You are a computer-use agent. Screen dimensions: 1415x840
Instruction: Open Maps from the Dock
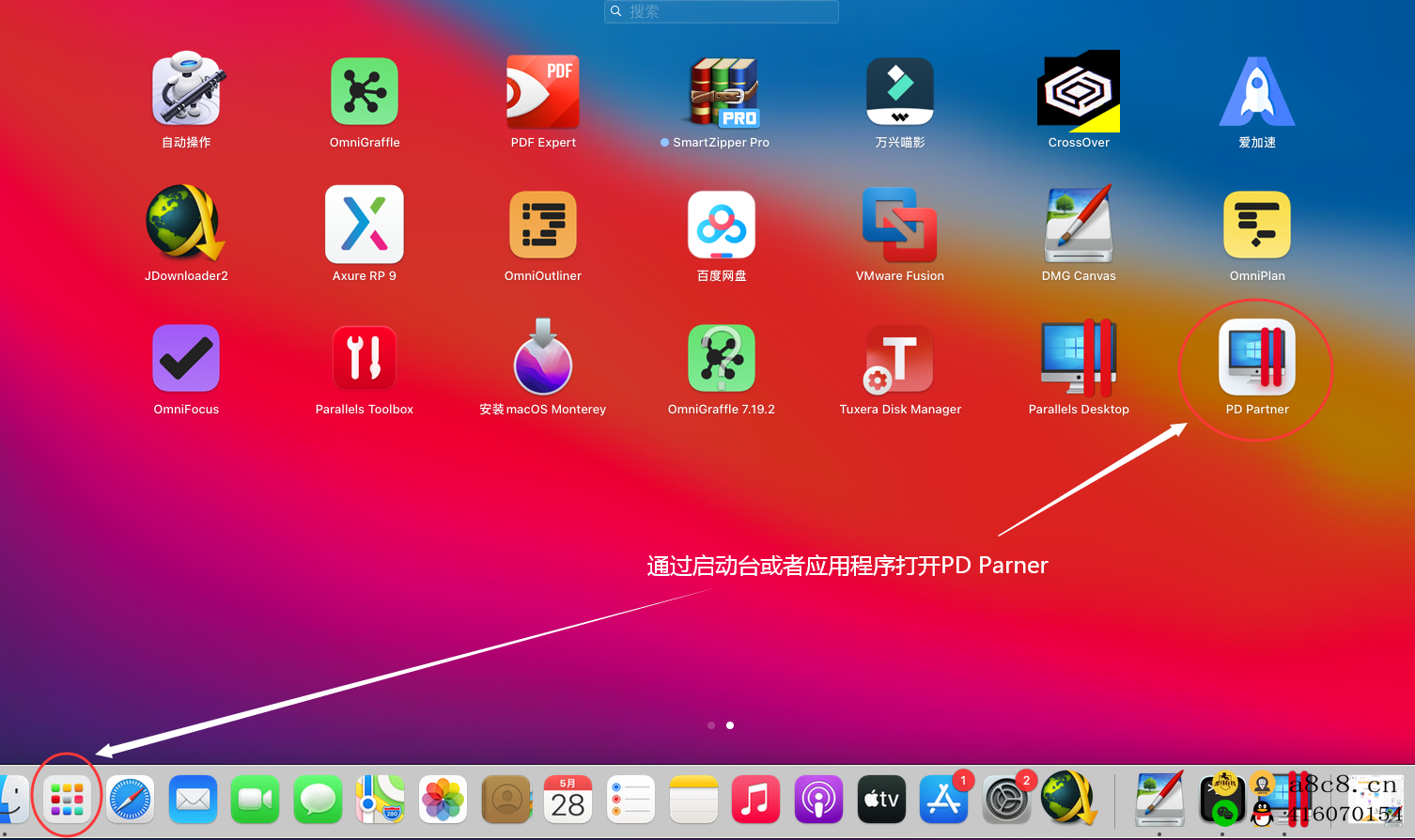tap(381, 800)
